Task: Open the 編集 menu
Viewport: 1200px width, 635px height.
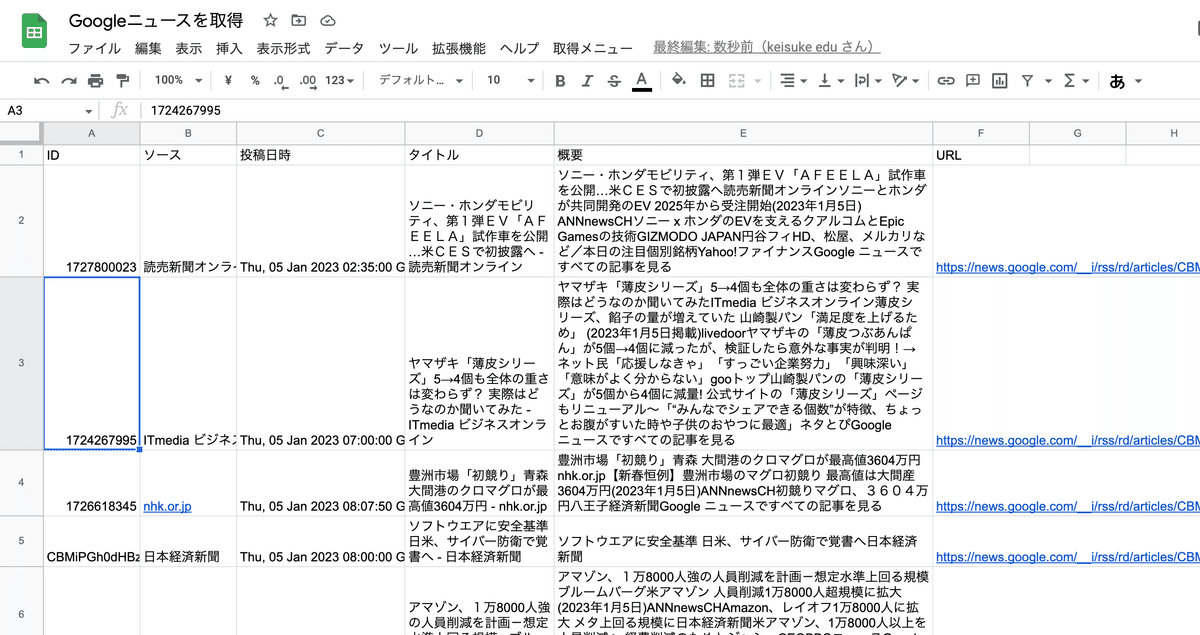Action: pyautogui.click(x=148, y=48)
